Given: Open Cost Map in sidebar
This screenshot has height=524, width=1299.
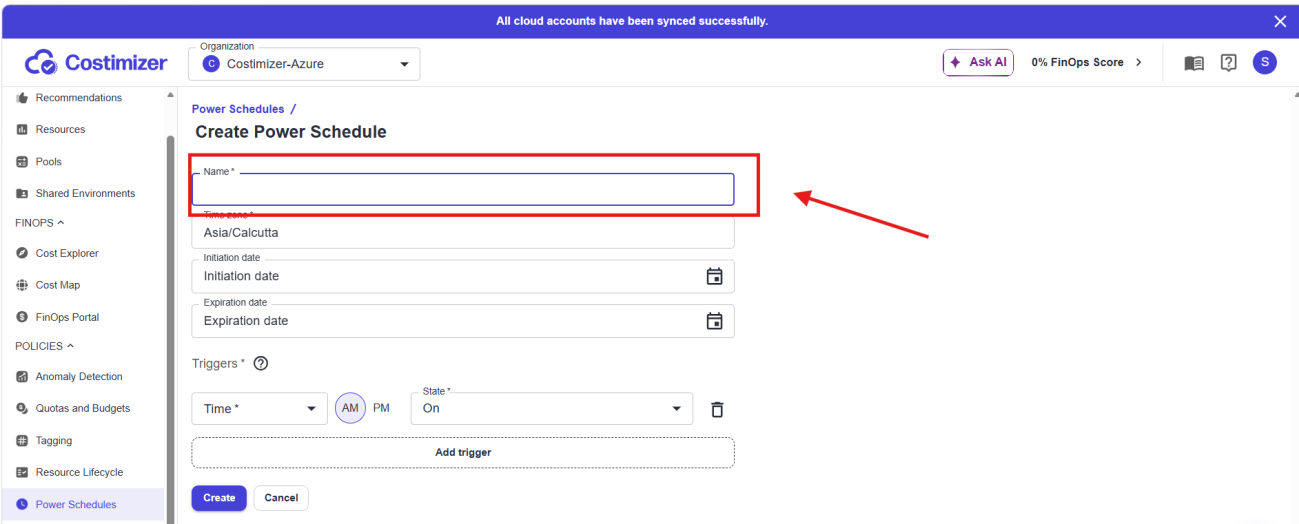Looking at the screenshot, I should (x=58, y=286).
